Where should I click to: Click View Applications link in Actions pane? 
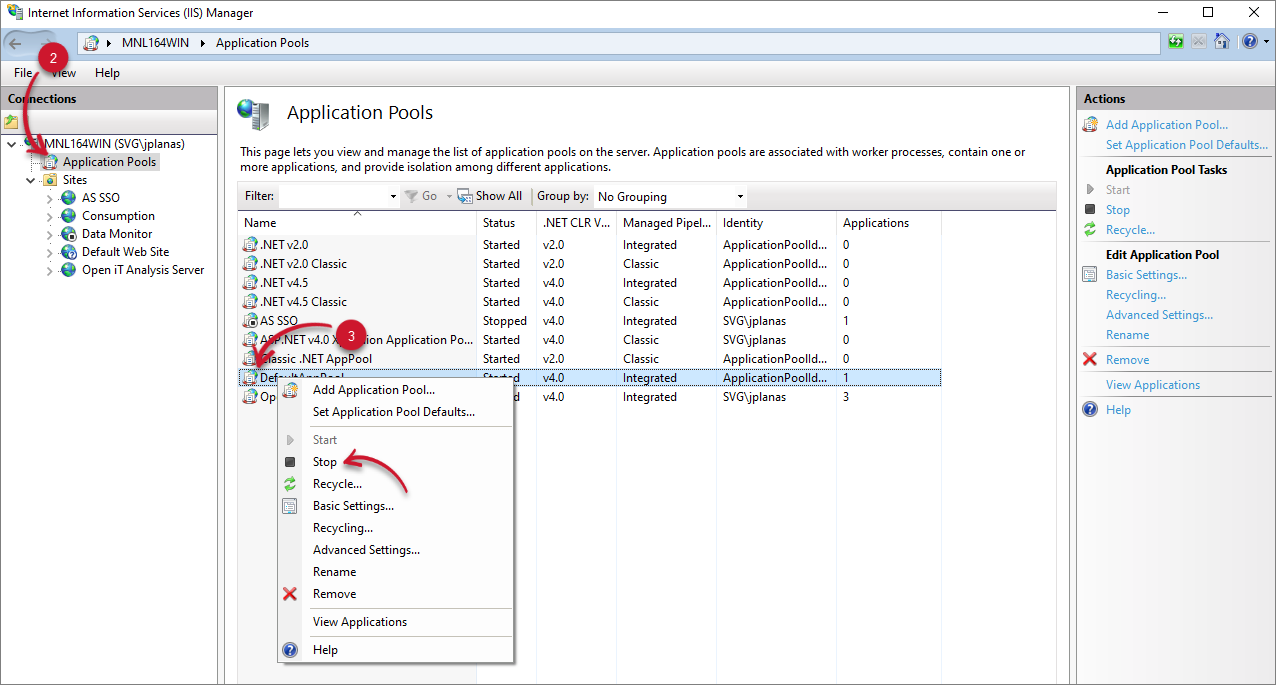[1153, 385]
